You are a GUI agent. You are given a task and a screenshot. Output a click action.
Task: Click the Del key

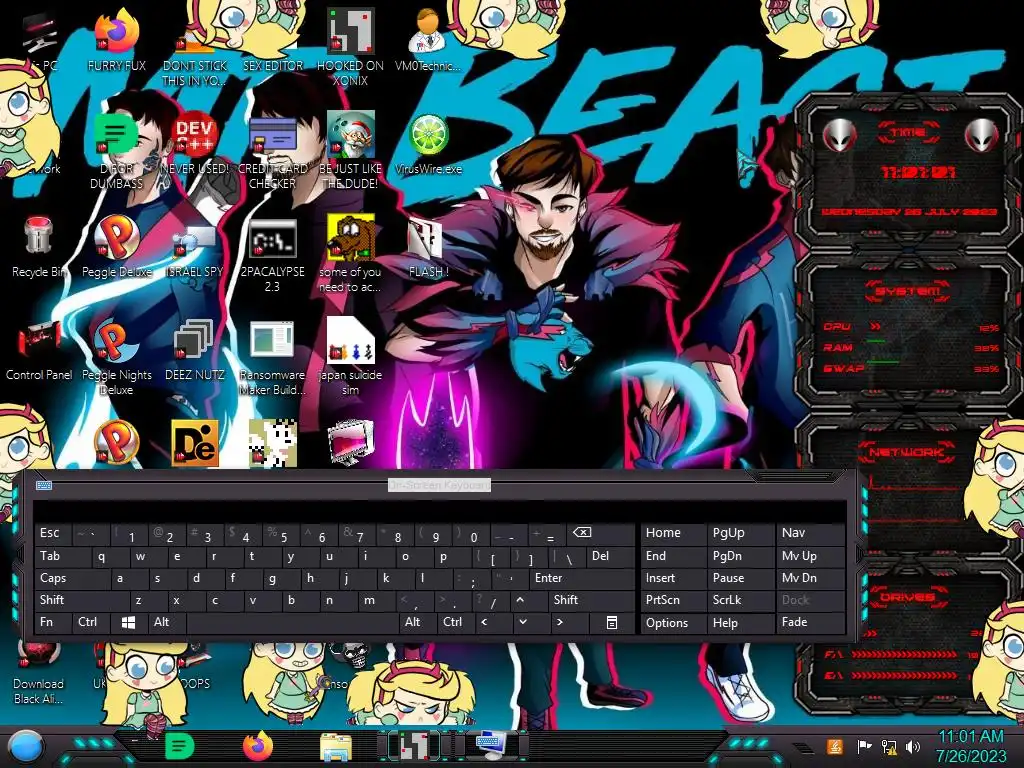click(610, 556)
